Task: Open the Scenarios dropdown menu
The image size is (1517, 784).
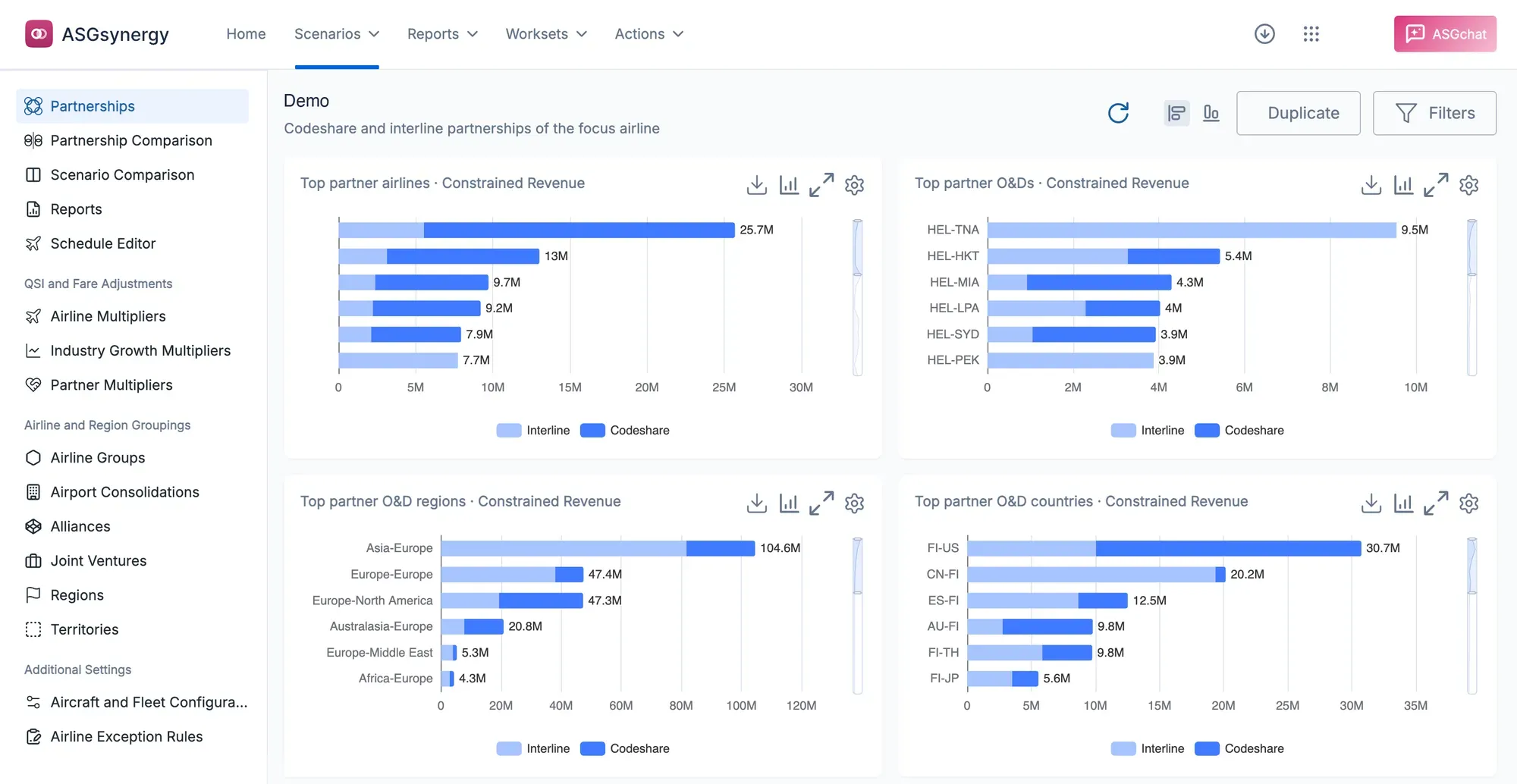Action: pyautogui.click(x=337, y=34)
